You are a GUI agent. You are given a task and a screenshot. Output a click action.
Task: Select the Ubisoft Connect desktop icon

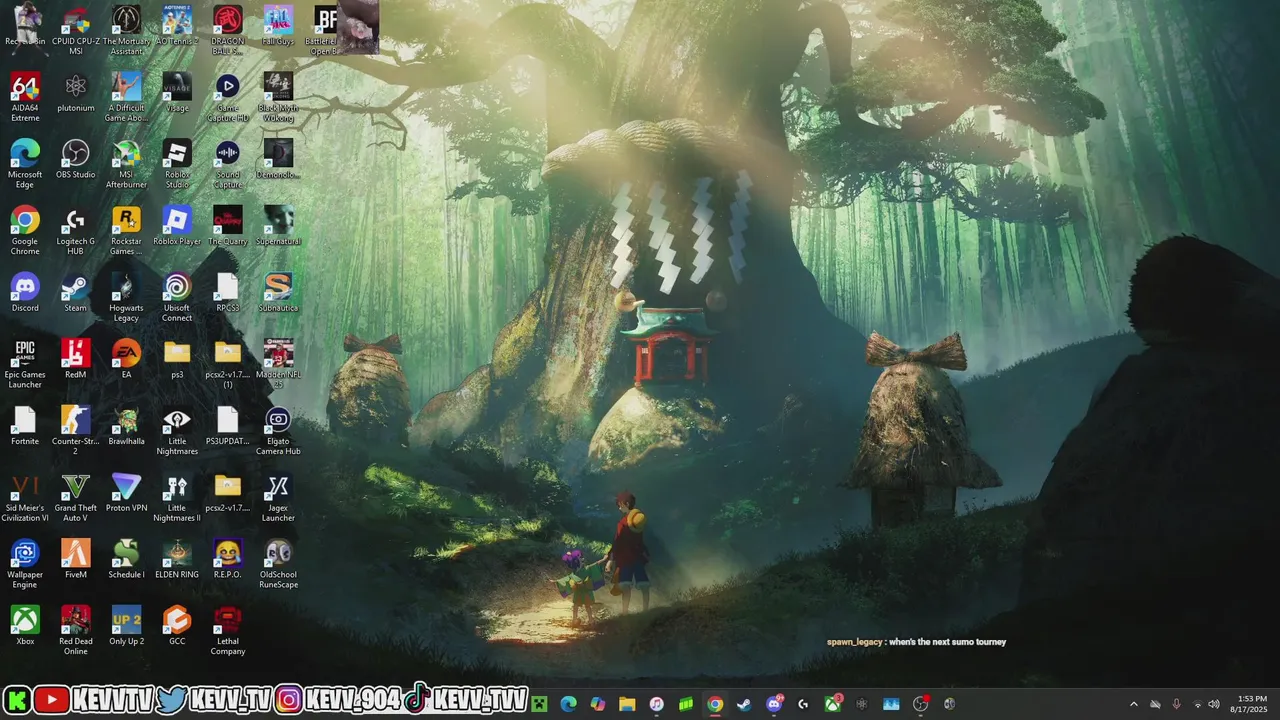(177, 298)
